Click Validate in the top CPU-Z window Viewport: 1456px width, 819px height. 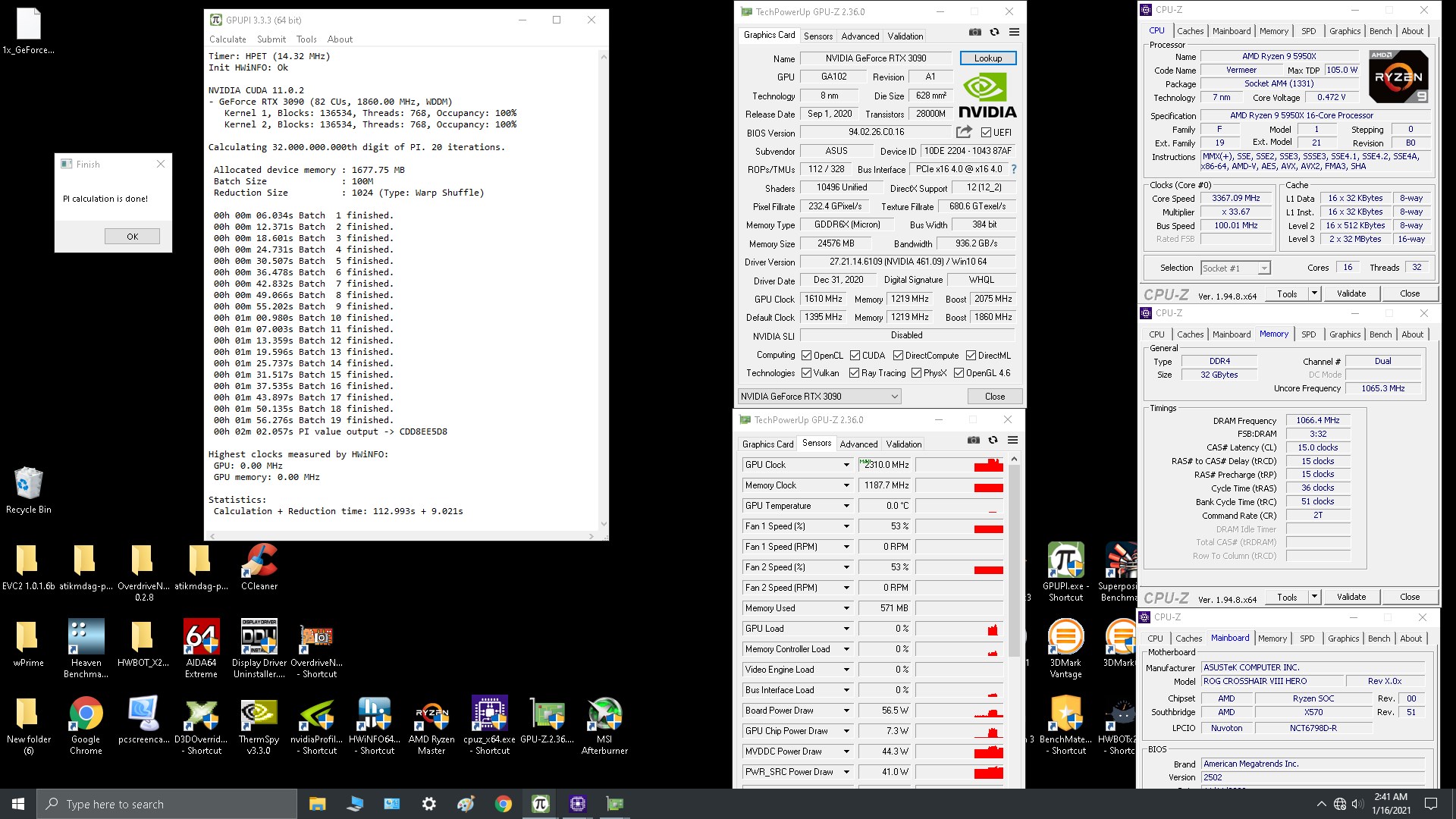pyautogui.click(x=1351, y=293)
